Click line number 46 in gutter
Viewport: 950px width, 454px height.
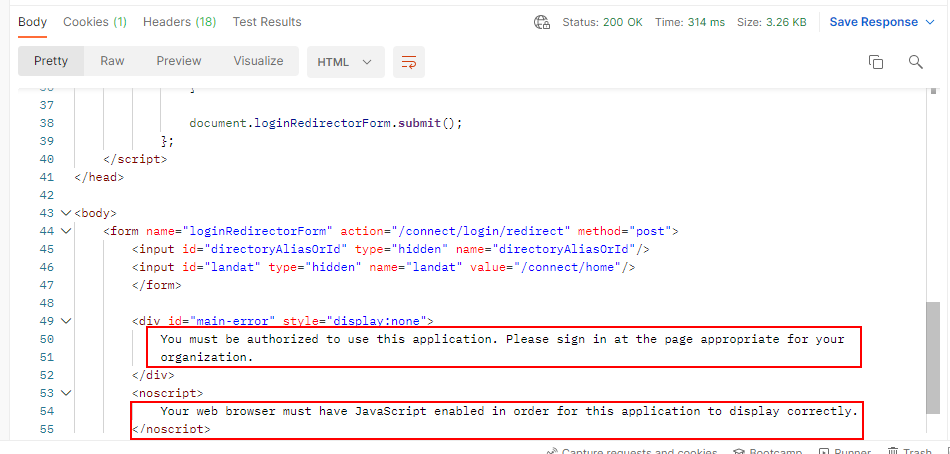pos(46,267)
